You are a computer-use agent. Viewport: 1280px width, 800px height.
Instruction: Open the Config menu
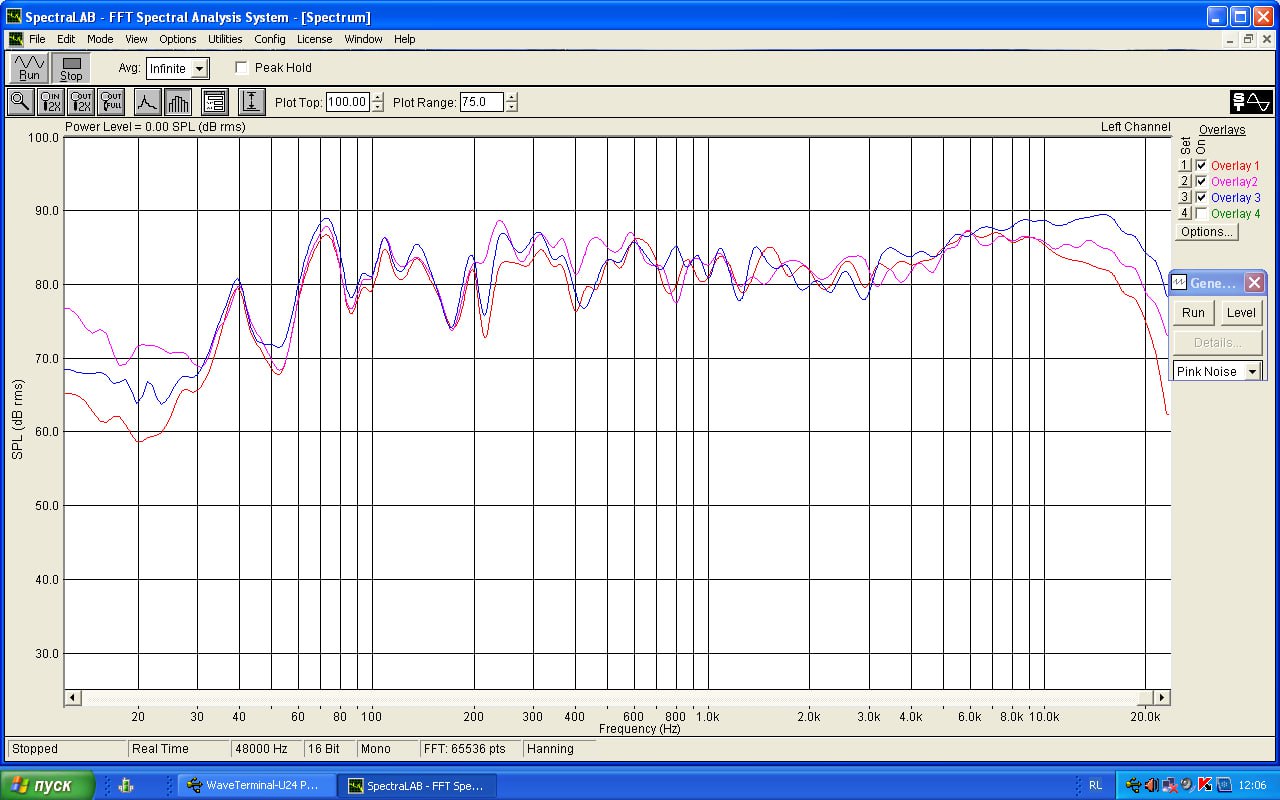point(270,39)
